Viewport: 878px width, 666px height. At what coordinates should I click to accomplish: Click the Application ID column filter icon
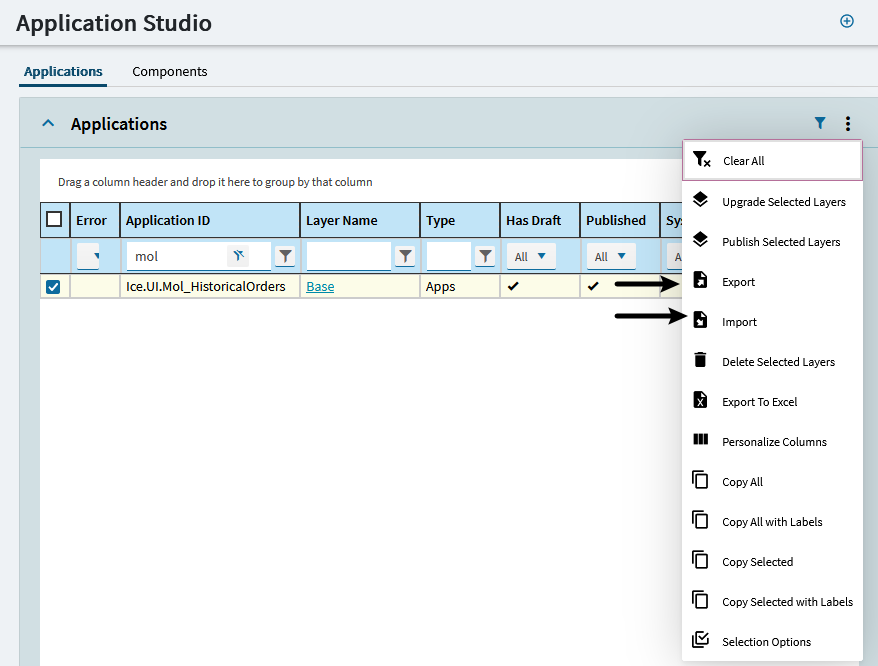click(285, 256)
